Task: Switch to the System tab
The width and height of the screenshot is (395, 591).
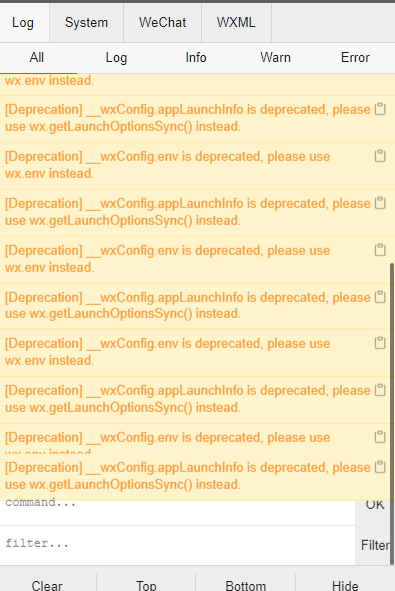Action: click(x=86, y=23)
